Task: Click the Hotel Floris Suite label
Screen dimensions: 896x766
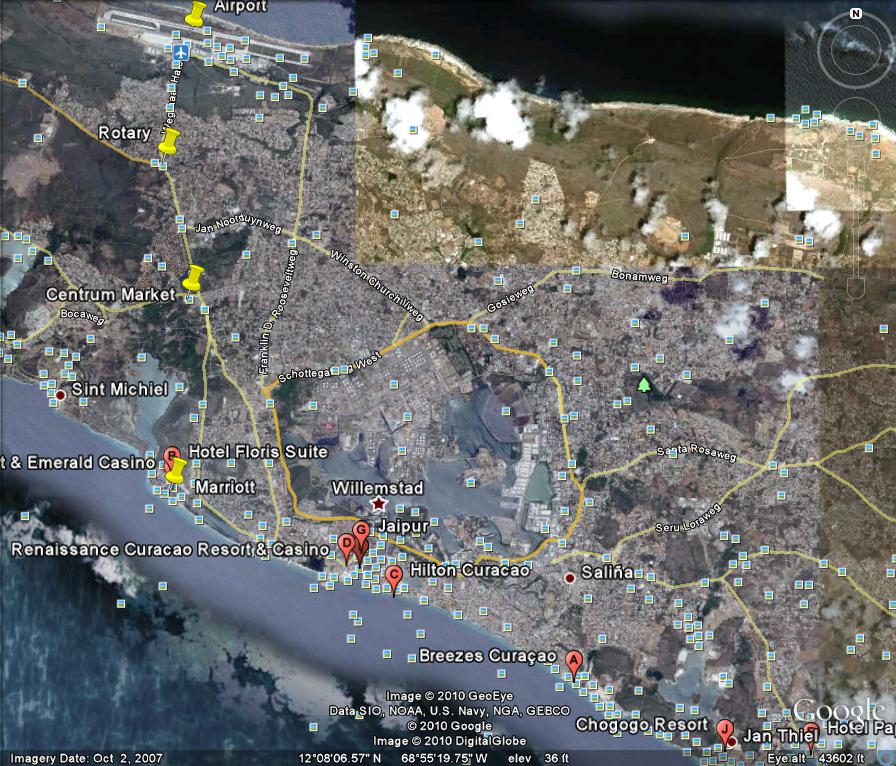Action: (258, 452)
